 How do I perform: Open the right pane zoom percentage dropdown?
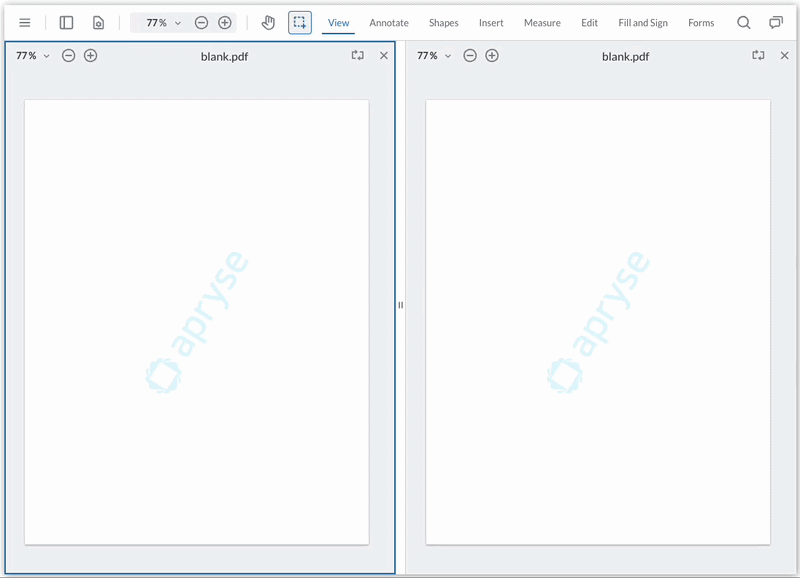click(432, 56)
